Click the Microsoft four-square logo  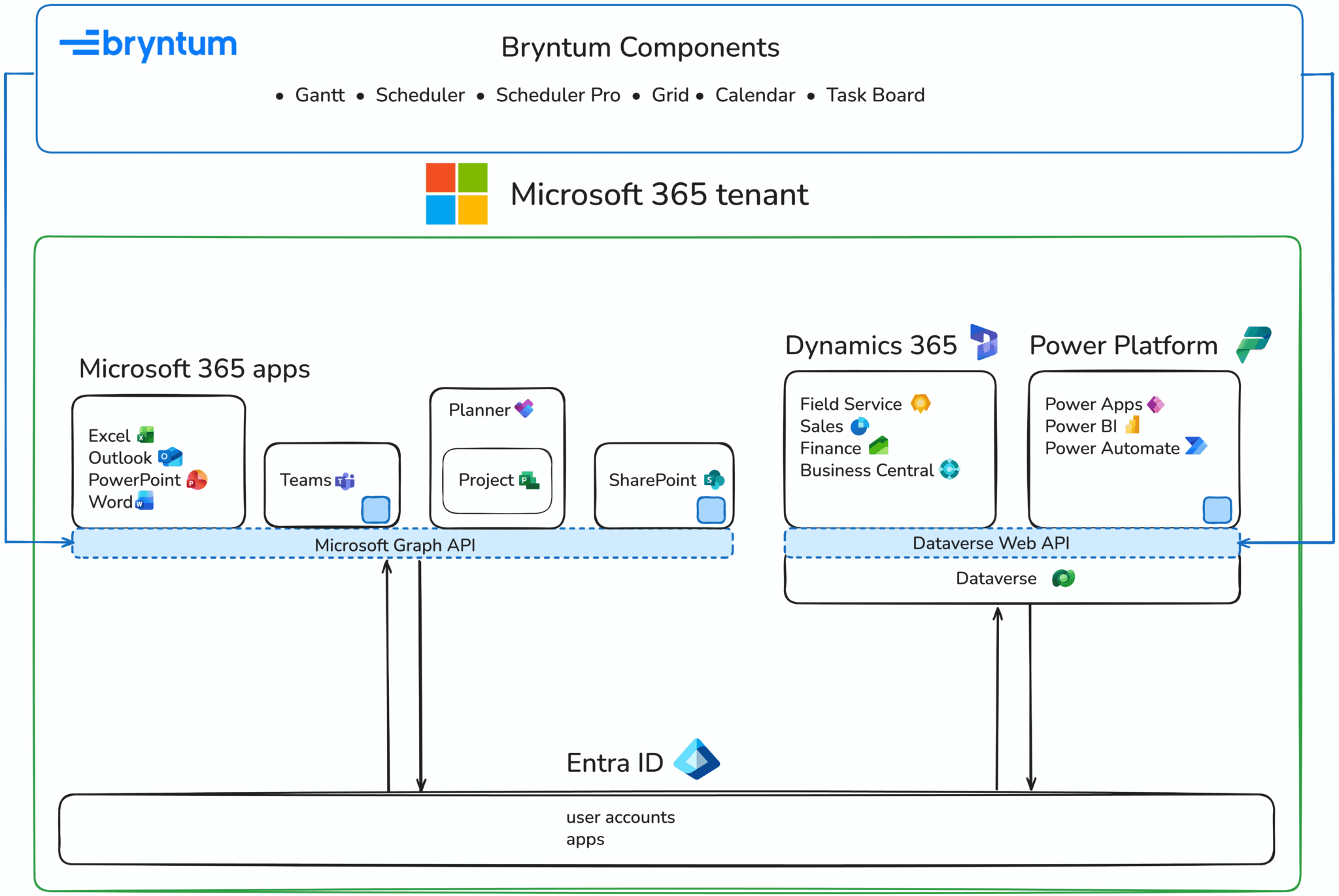point(456,193)
